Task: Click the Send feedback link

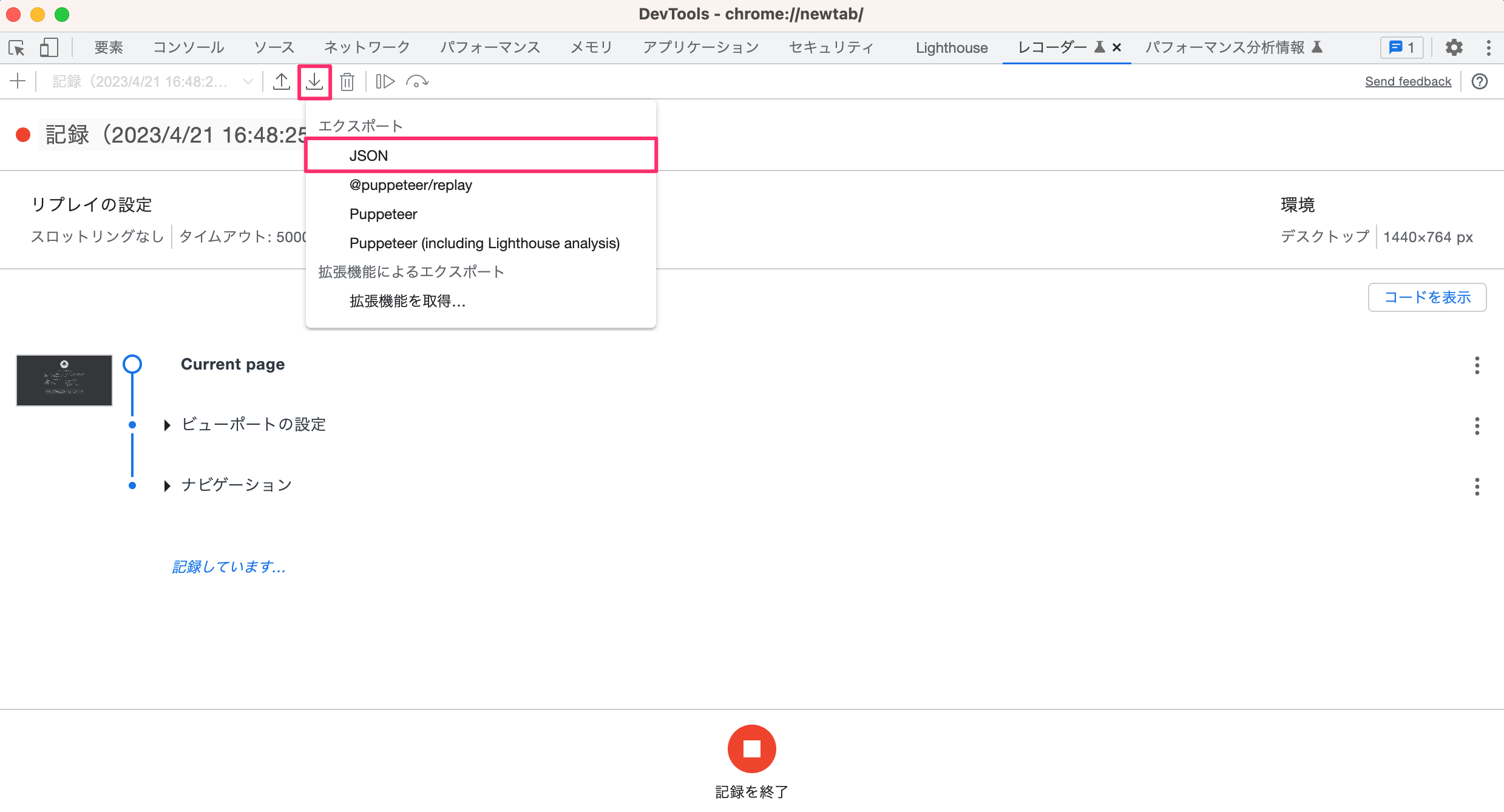Action: (x=1408, y=81)
